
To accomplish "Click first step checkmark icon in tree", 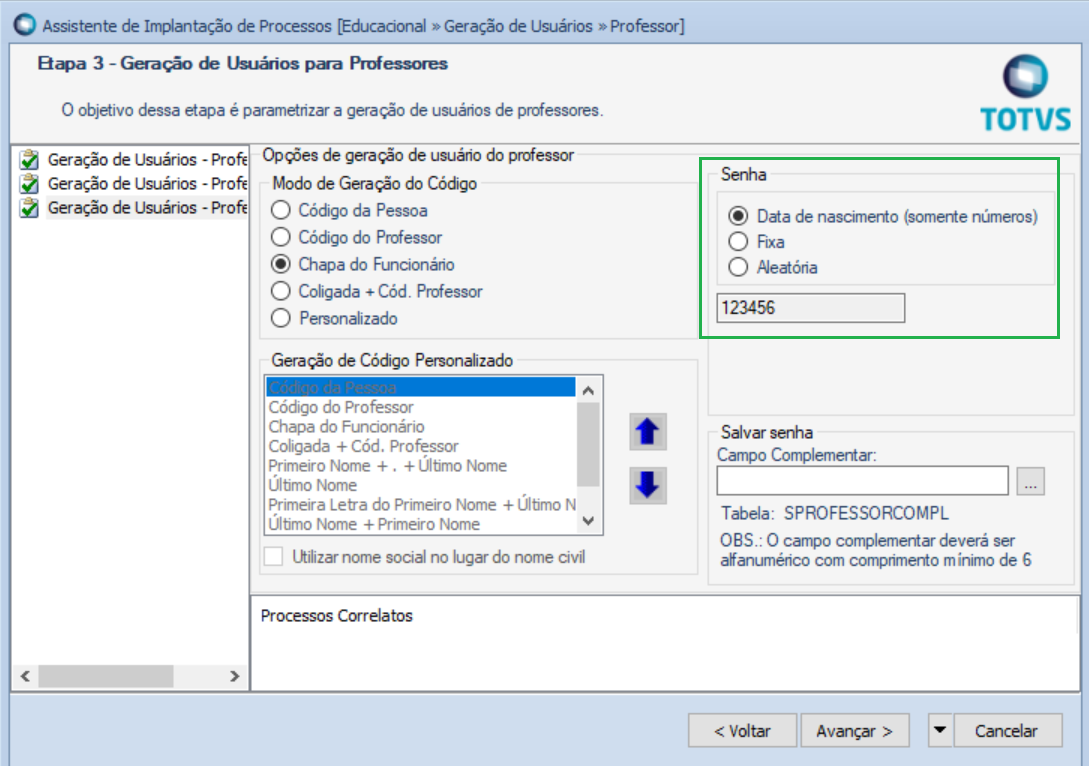I will pyautogui.click(x=29, y=160).
